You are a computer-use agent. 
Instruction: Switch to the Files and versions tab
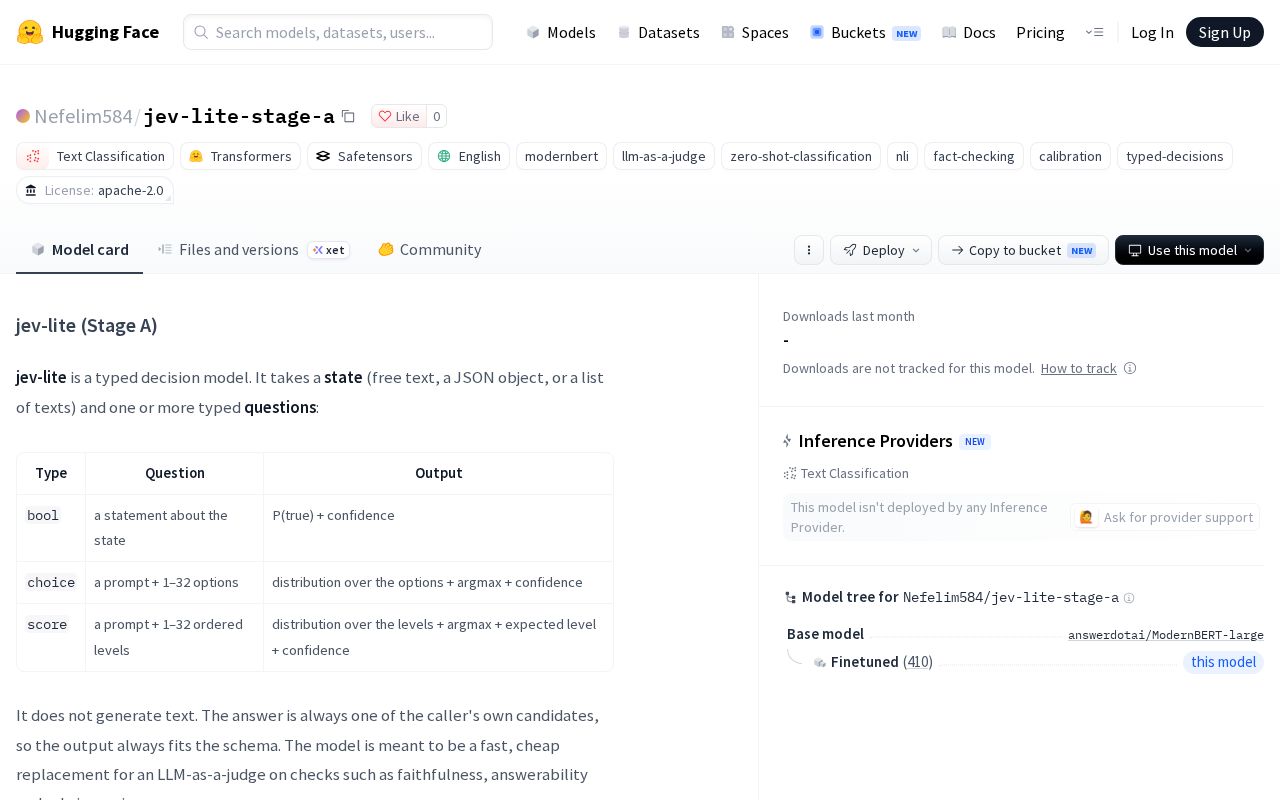click(x=254, y=250)
